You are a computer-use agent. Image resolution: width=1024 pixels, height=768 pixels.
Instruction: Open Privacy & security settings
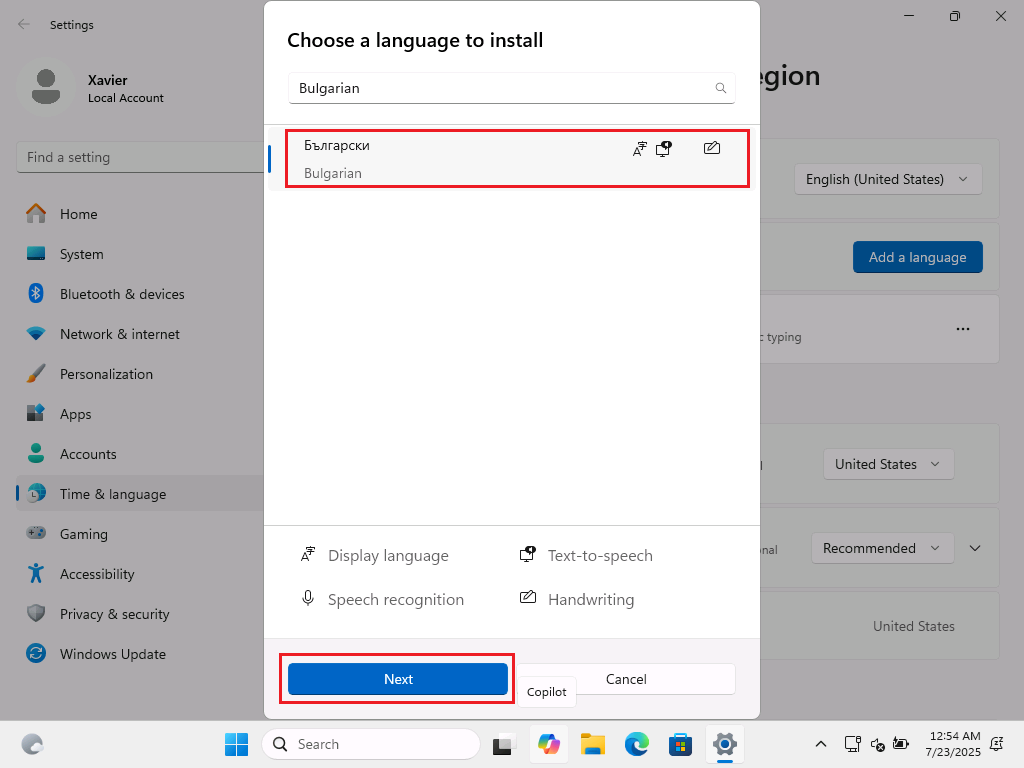[x=140, y=614]
